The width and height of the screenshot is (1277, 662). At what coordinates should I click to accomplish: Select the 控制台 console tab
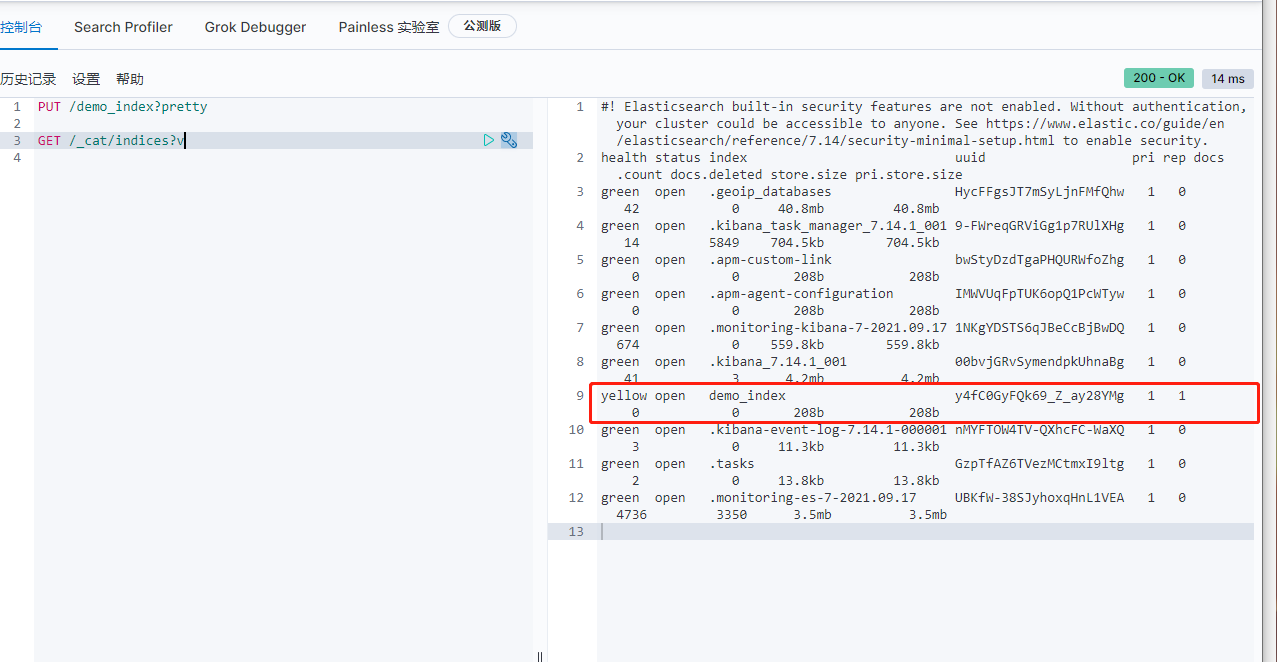21,27
